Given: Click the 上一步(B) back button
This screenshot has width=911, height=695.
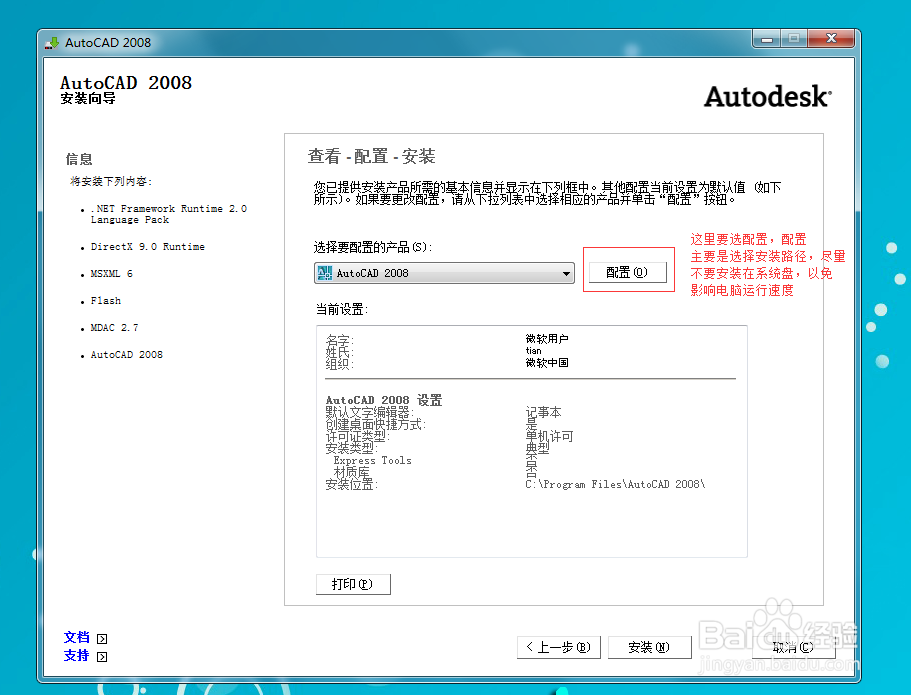Looking at the screenshot, I should tap(558, 647).
